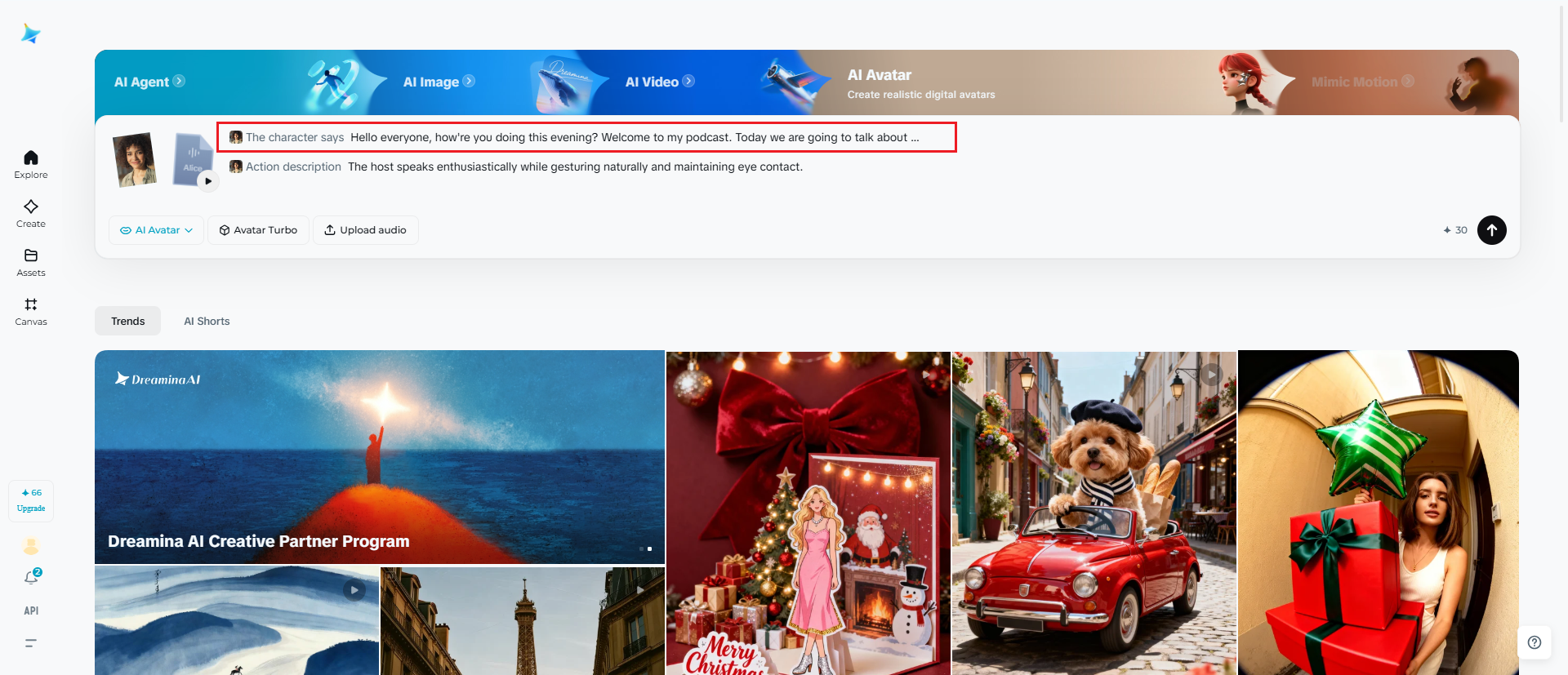Click the Alice audio file thumbnail
The width and height of the screenshot is (1568, 675).
pos(192,158)
